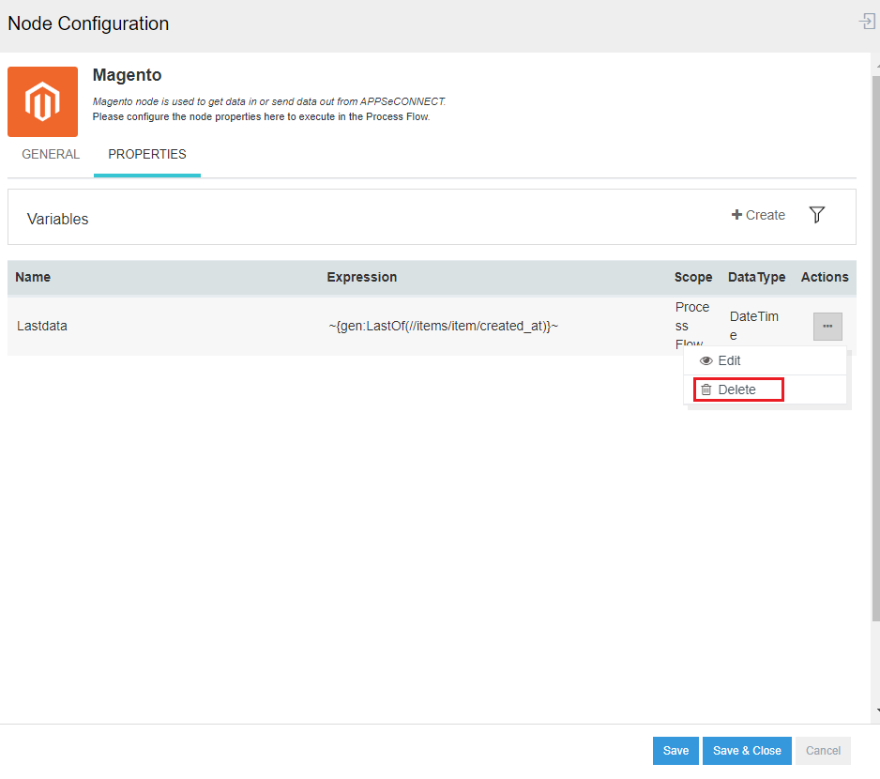Open the Lastdata row actions ellipsis button
The width and height of the screenshot is (880, 779).
(x=827, y=326)
